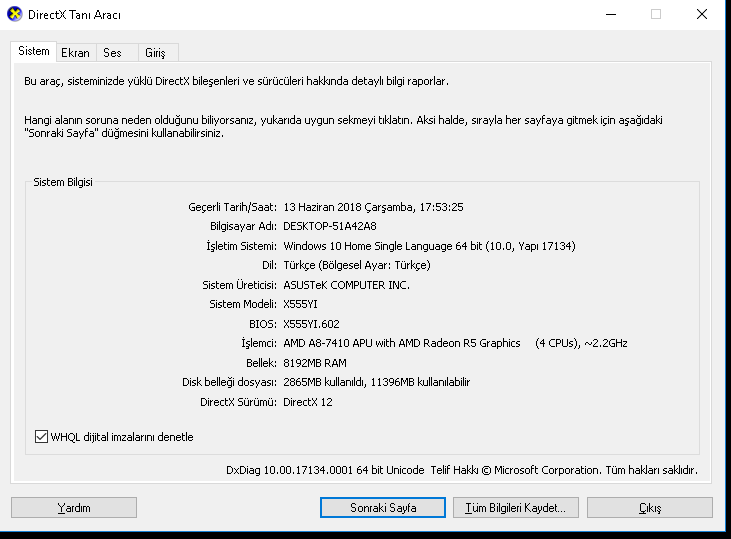731x539 pixels.
Task: Open the Giriş tab
Action: (158, 53)
